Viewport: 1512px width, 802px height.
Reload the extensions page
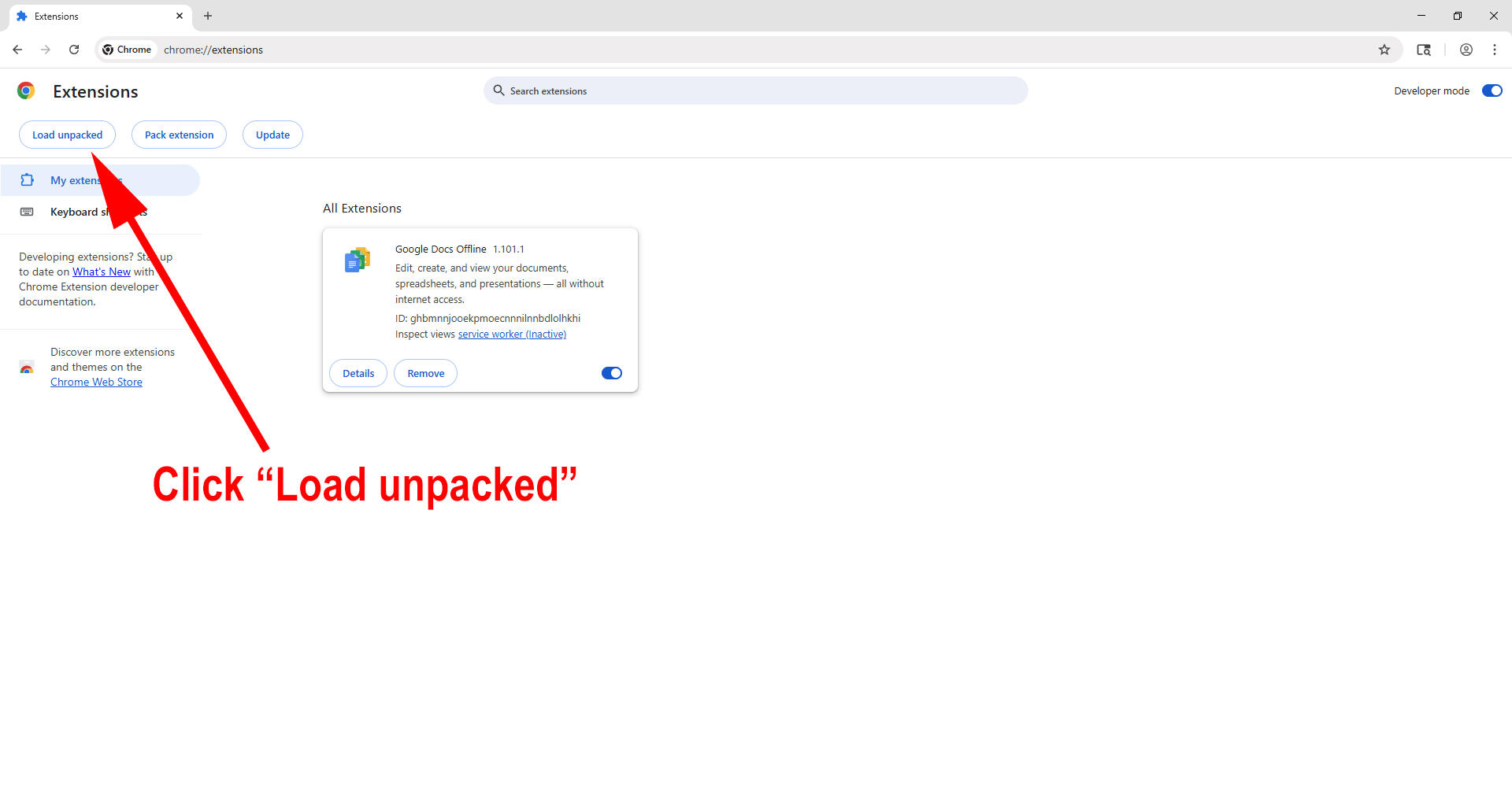click(x=74, y=50)
